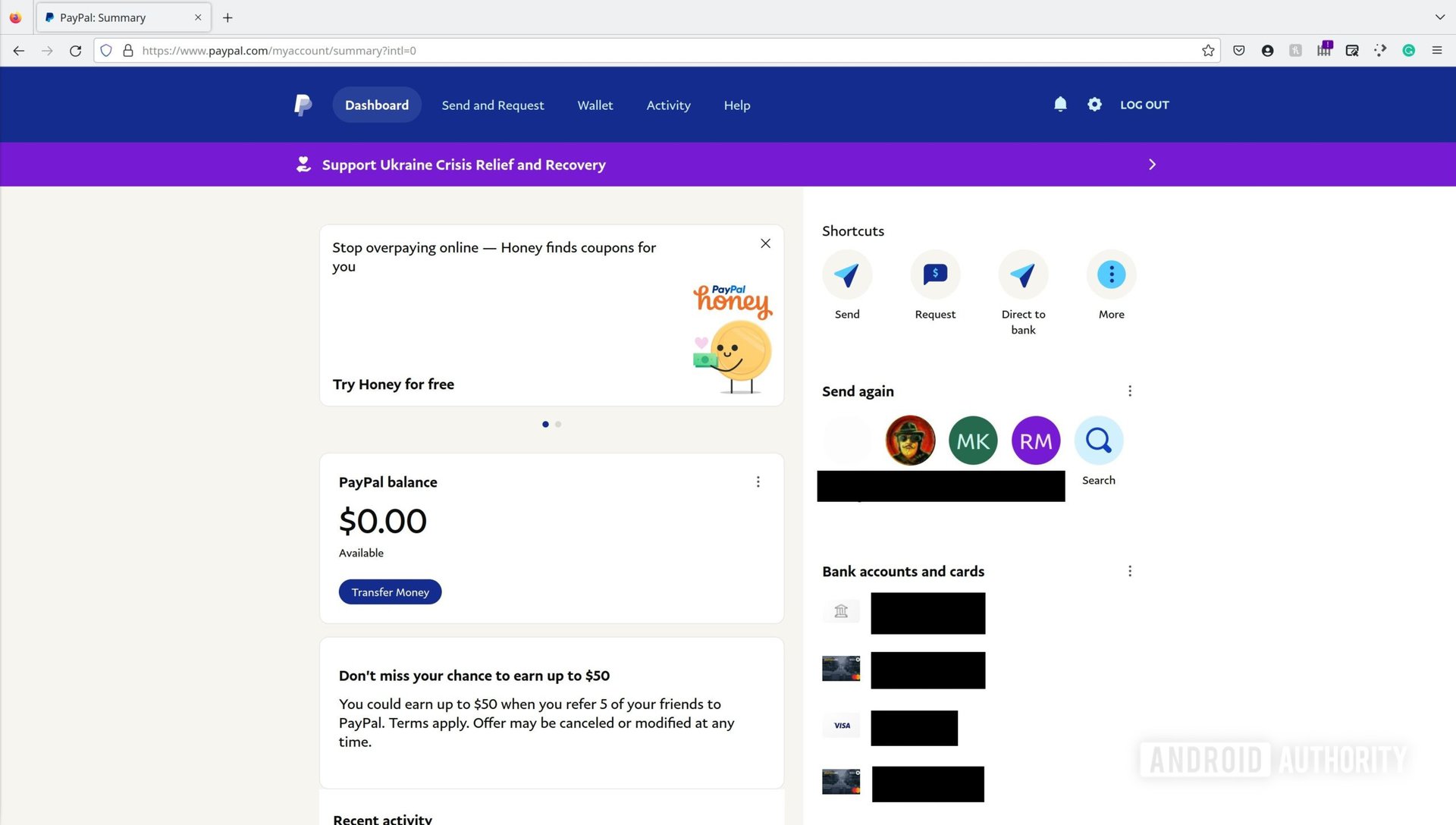Click the More shortcuts icon

(1111, 274)
